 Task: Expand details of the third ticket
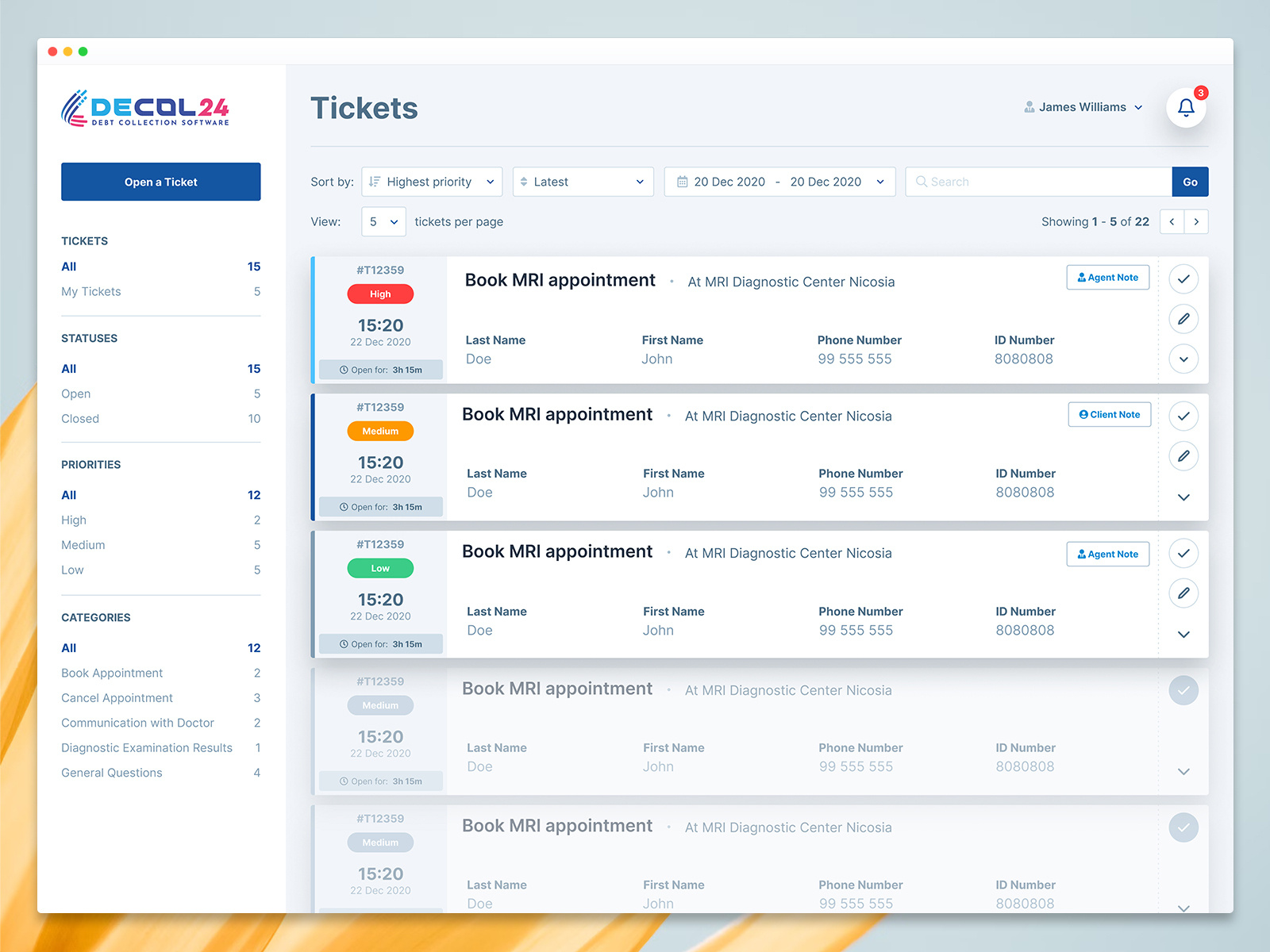[x=1183, y=634]
